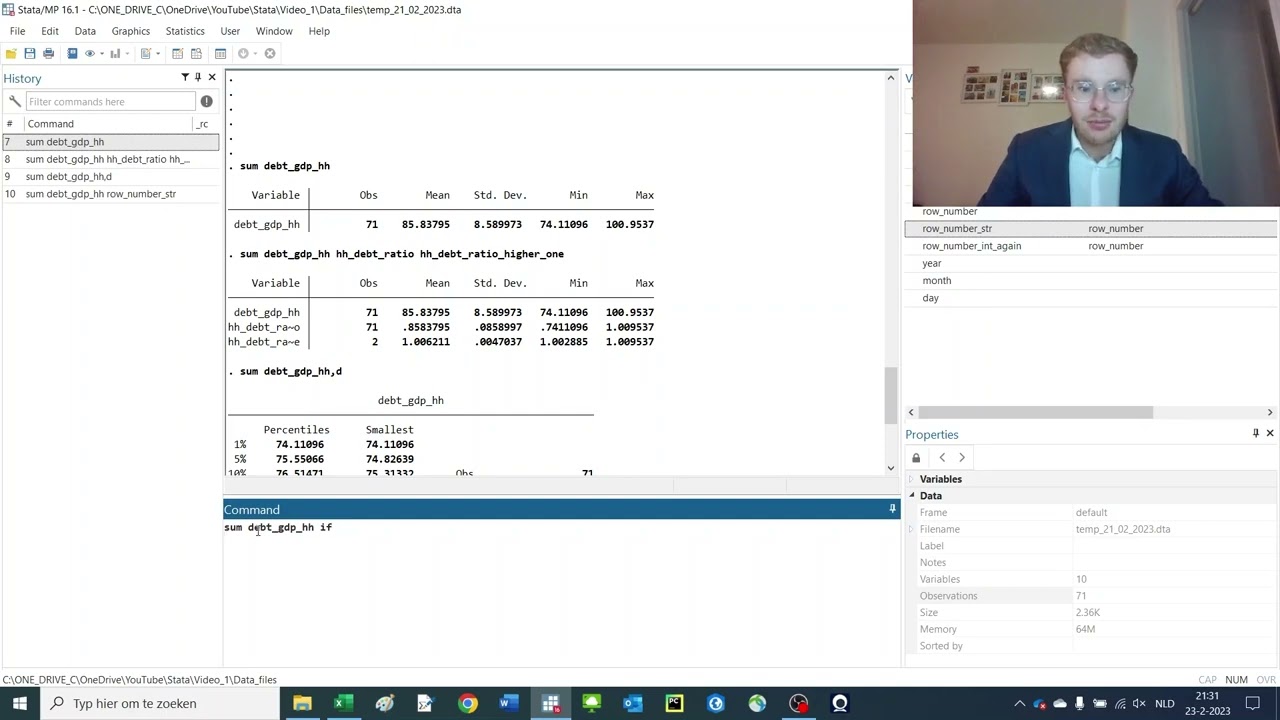Open Word from the taskbar
This screenshot has width=1280, height=720.
pyautogui.click(x=508, y=703)
